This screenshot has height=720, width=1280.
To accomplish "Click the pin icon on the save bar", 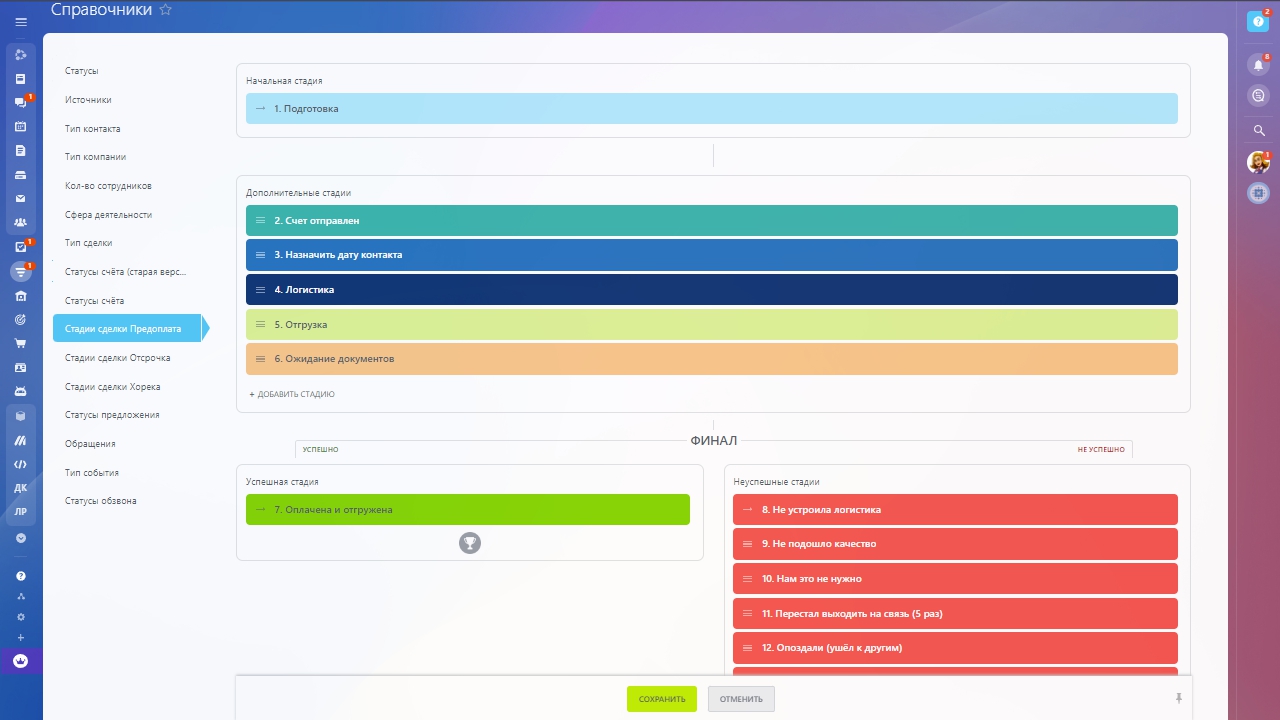I will coord(1178,698).
